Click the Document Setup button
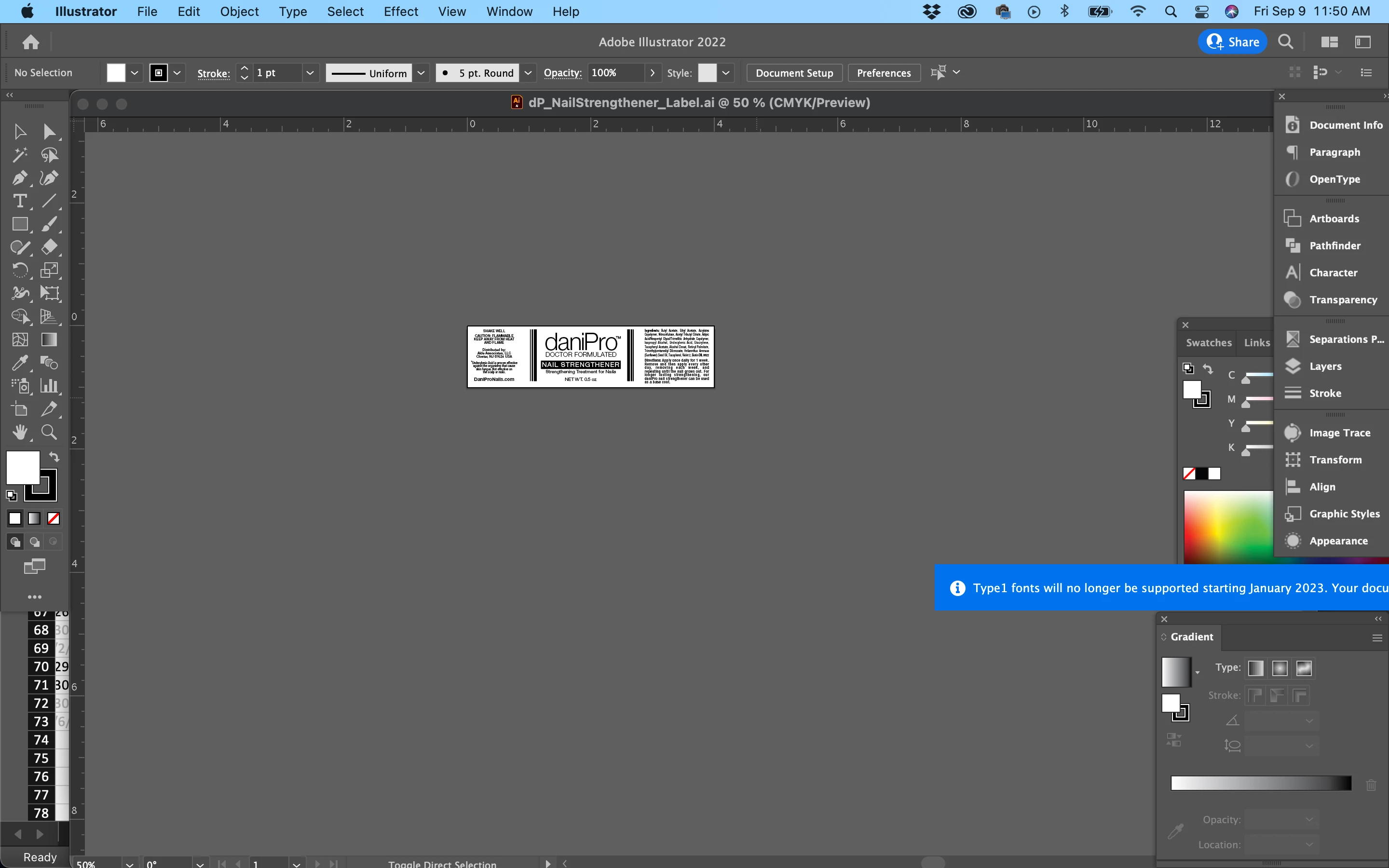 pyautogui.click(x=794, y=73)
